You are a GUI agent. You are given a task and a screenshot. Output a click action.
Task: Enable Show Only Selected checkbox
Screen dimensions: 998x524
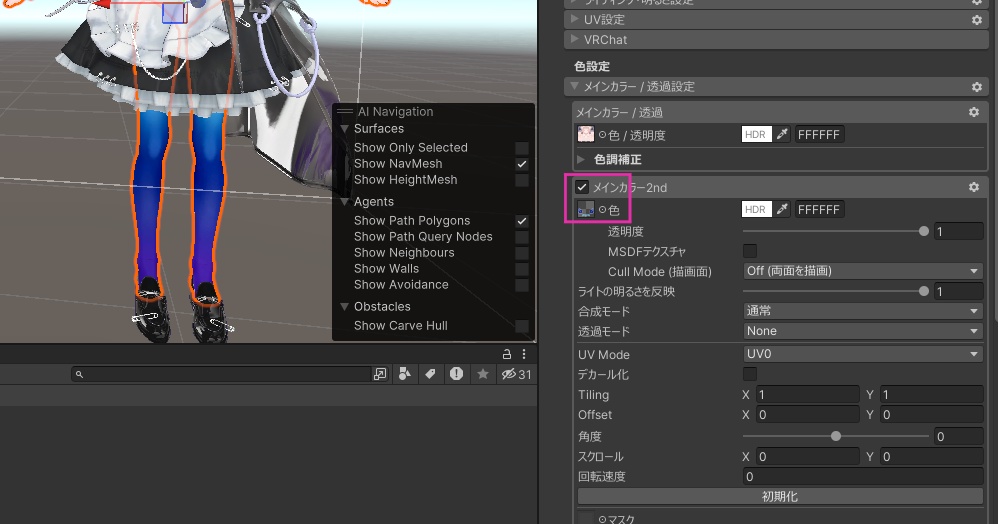point(522,148)
